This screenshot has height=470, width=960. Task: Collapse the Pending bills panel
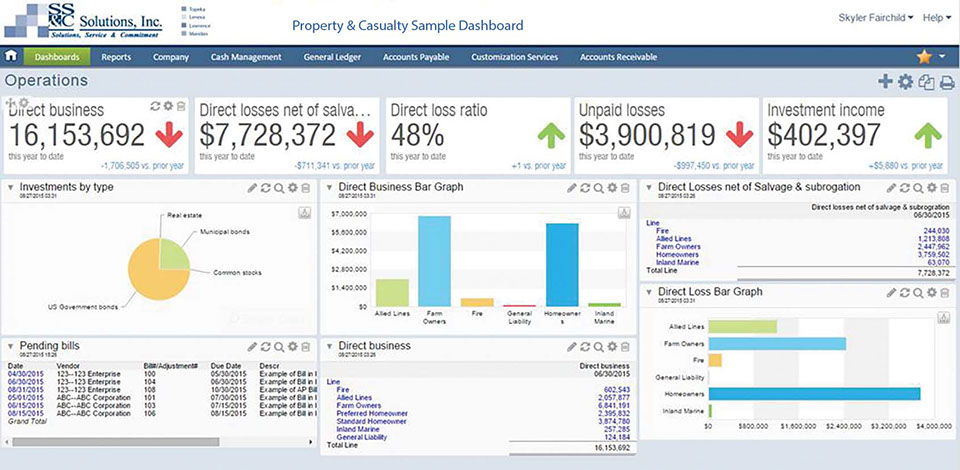(x=10, y=345)
